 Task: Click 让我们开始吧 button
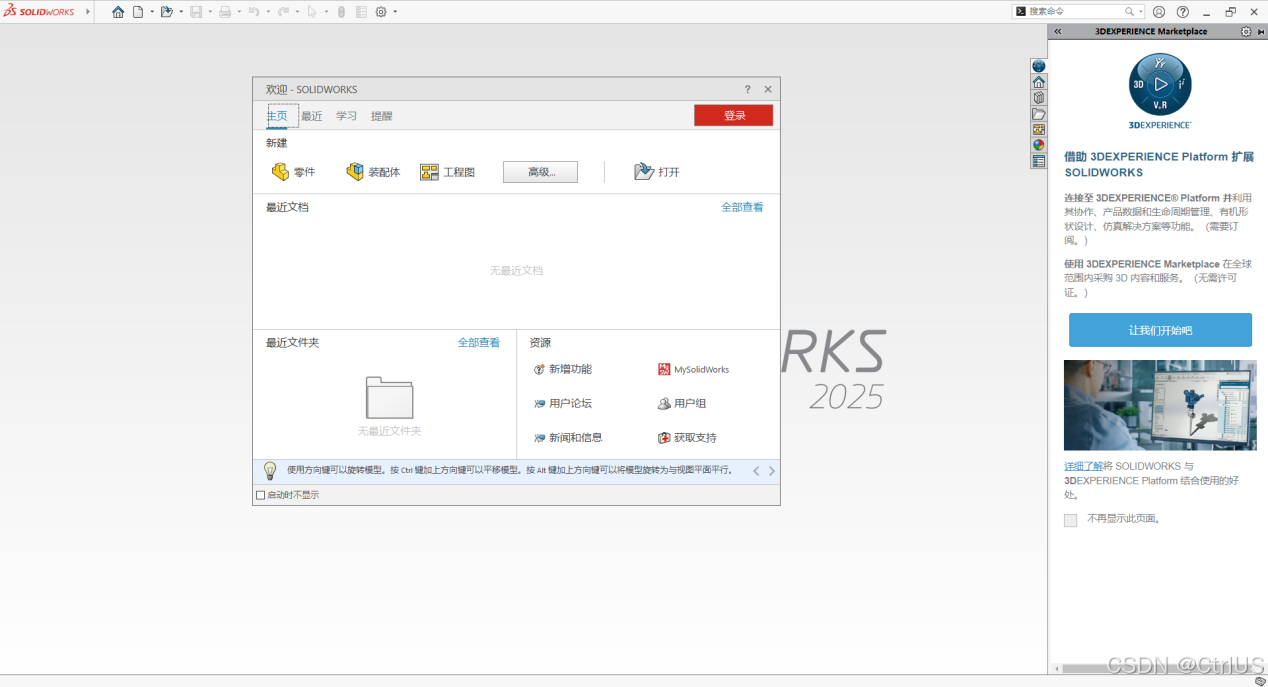point(1160,330)
